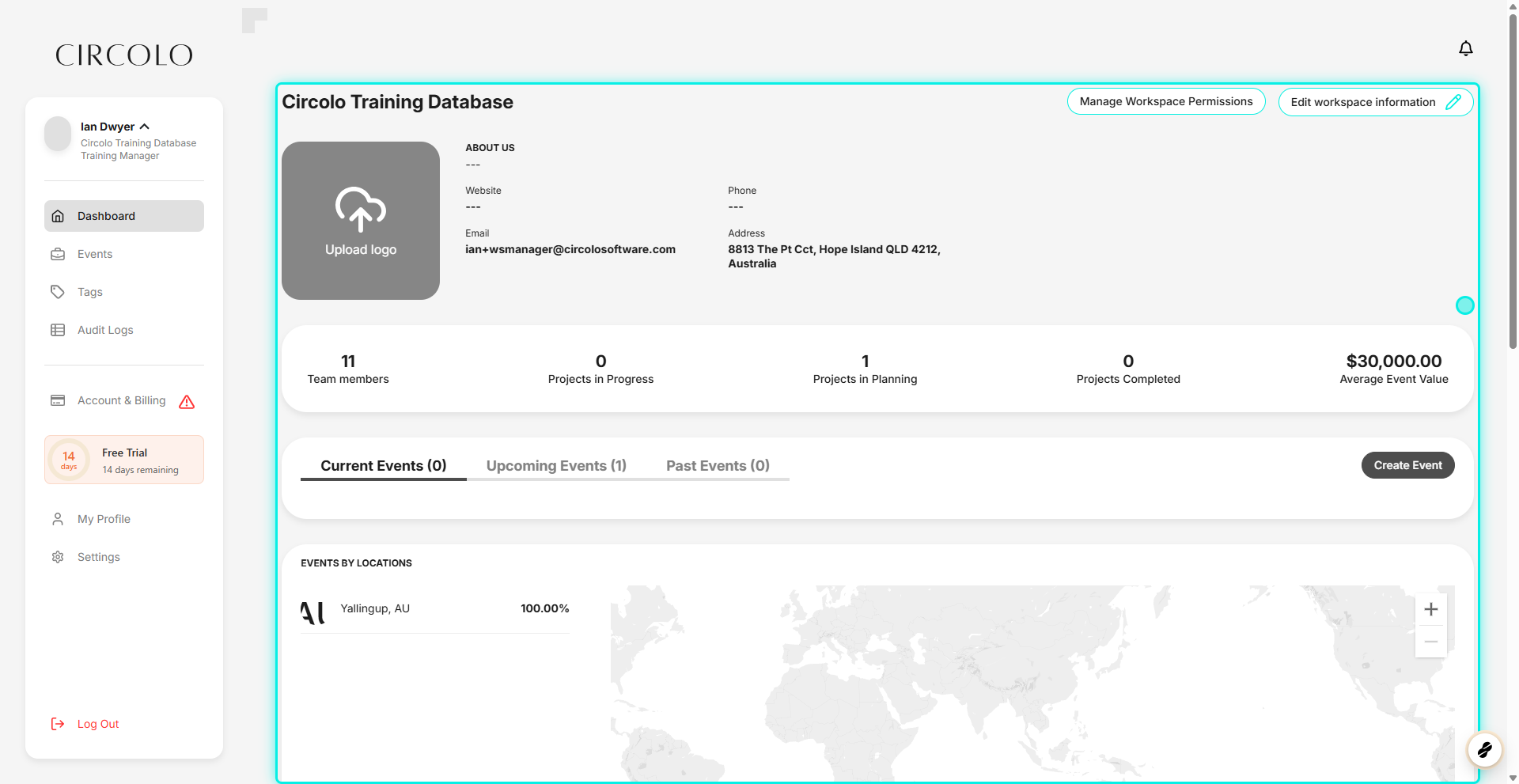Open the Events menu item
This screenshot has height=784, width=1519.
[x=124, y=254]
